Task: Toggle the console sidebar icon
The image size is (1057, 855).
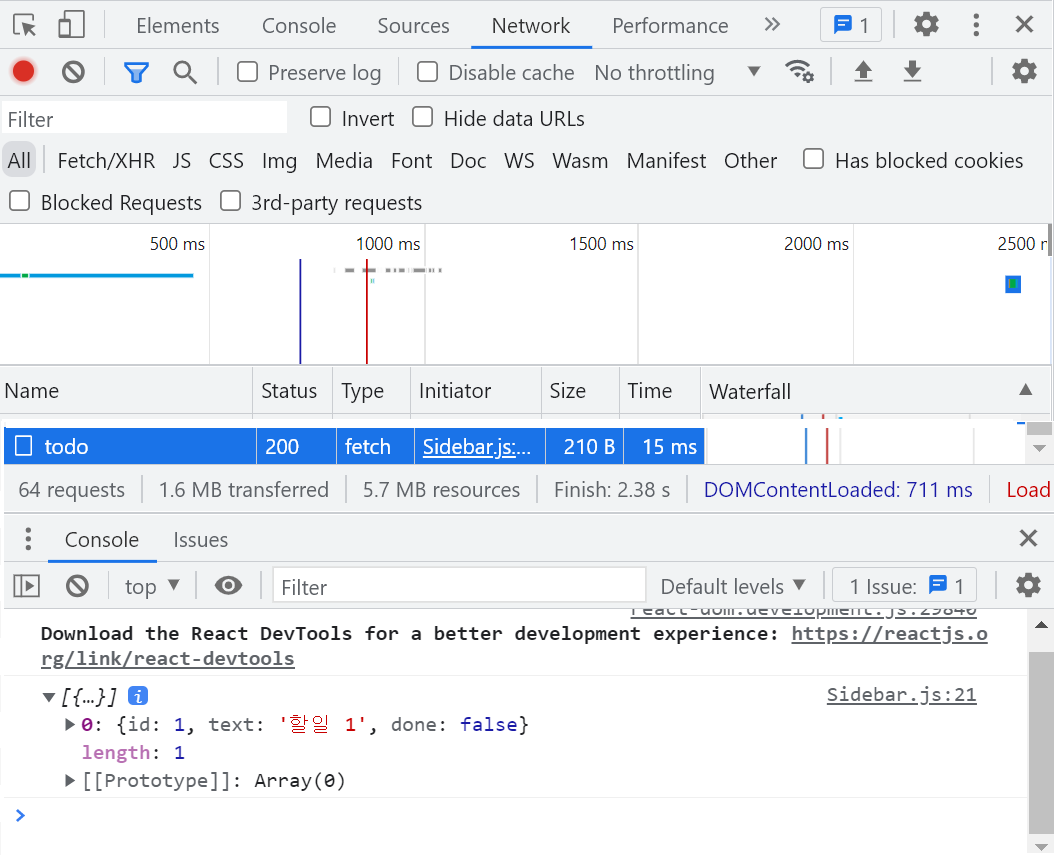Action: [x=27, y=585]
